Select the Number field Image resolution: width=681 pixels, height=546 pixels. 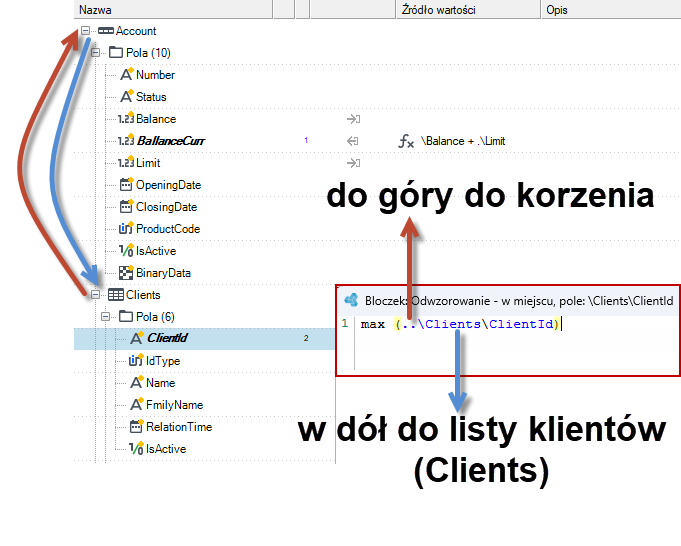coord(155,75)
